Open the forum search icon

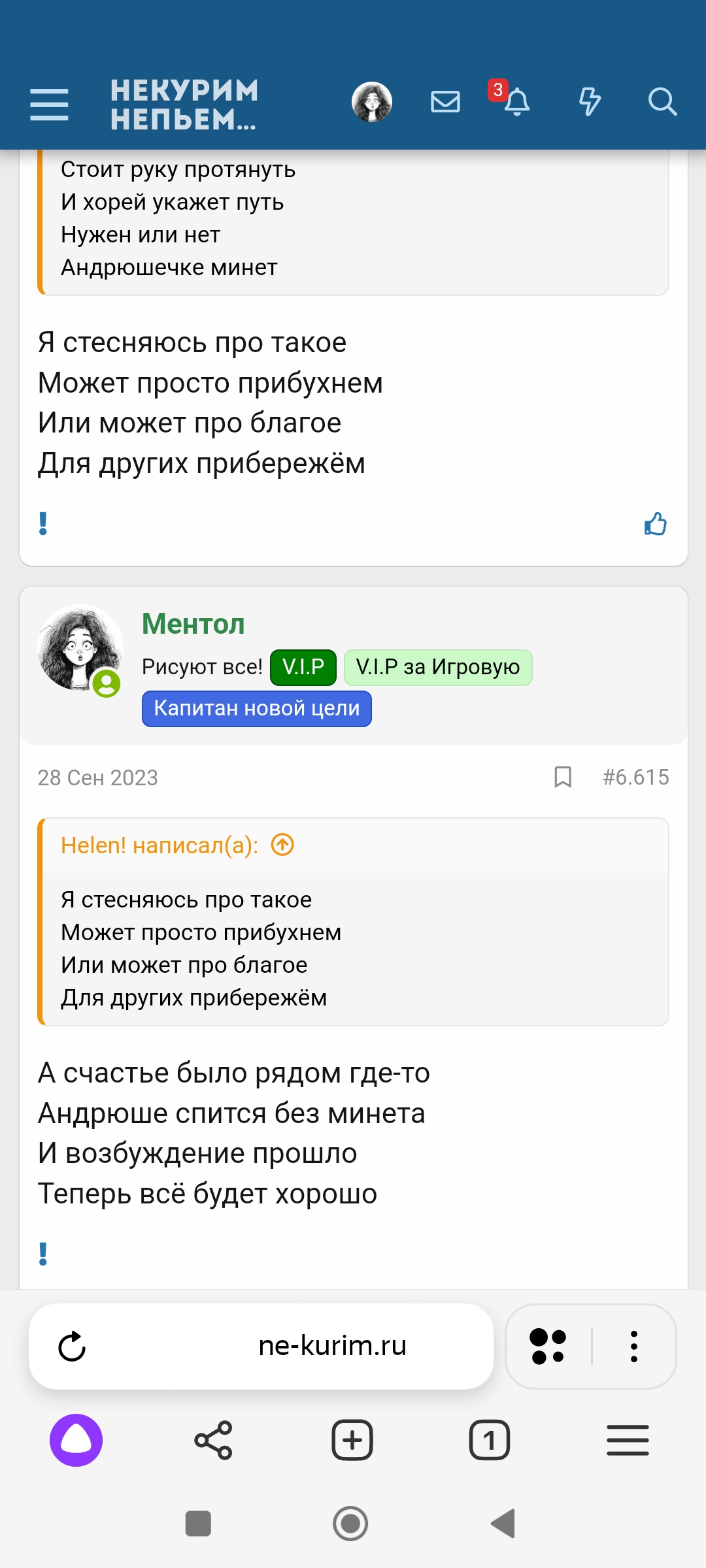[x=662, y=102]
